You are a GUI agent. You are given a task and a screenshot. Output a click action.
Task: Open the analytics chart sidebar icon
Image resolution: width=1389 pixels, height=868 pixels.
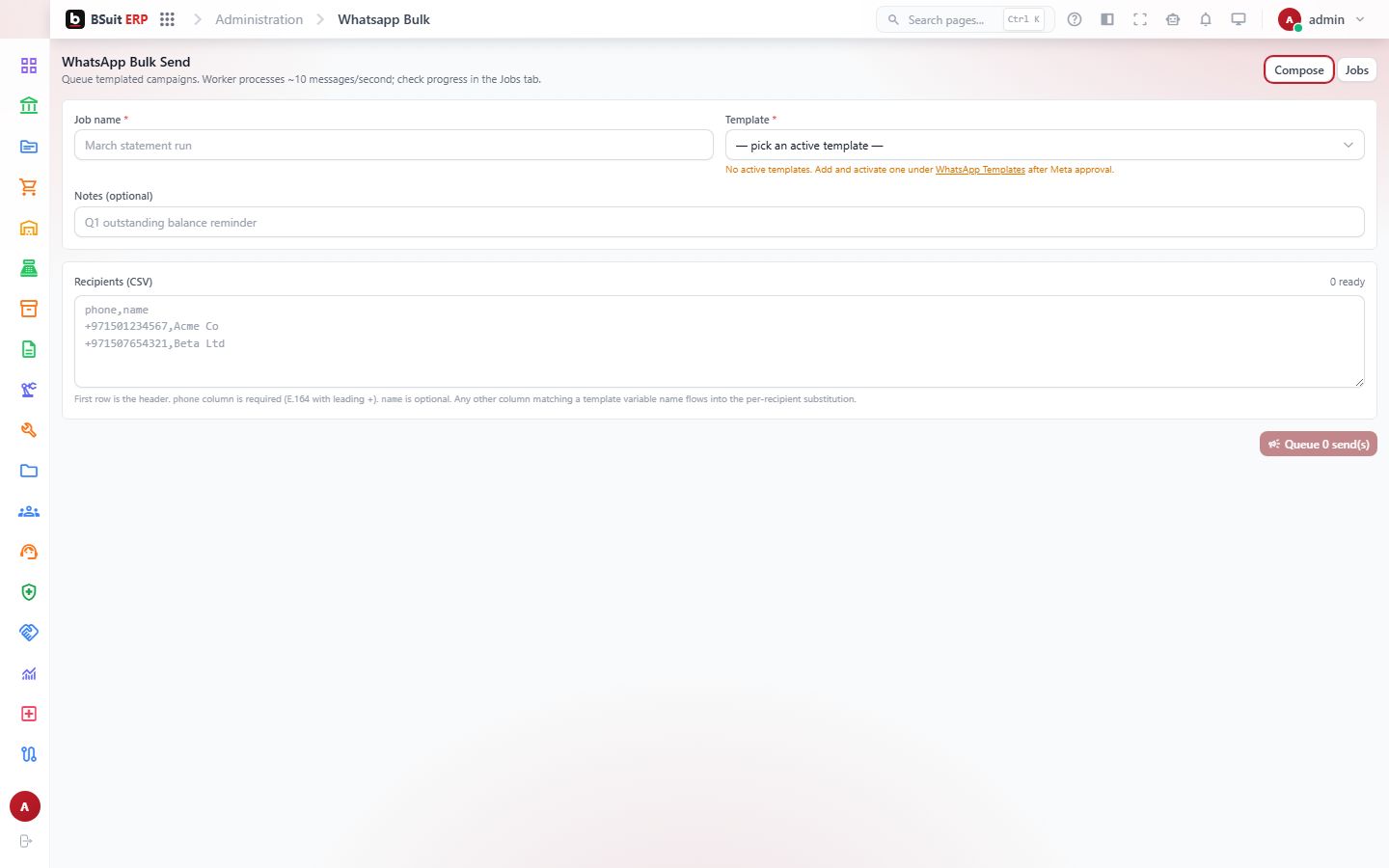[x=29, y=673]
